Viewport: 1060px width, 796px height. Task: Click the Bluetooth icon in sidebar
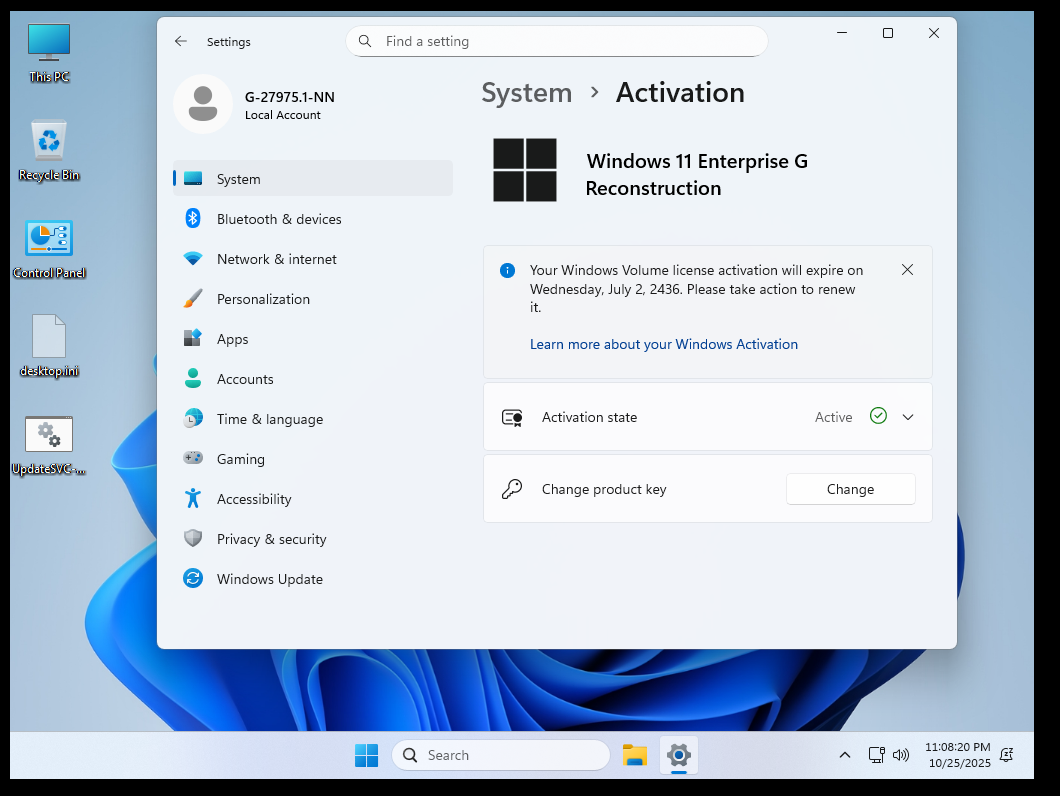(x=193, y=218)
